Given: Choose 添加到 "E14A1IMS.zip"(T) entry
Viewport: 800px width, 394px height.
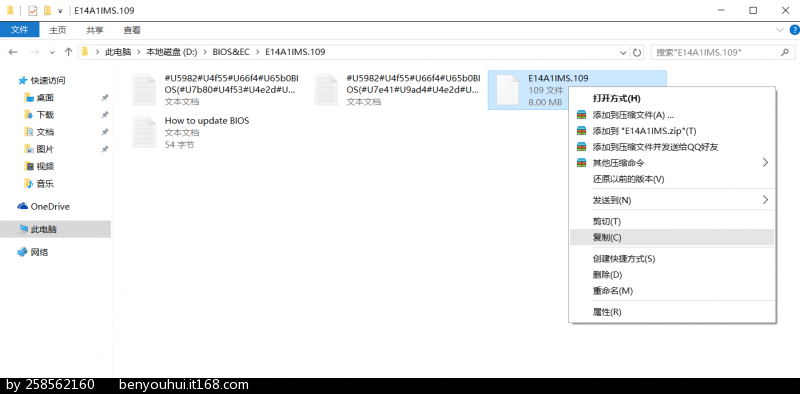Looking at the screenshot, I should click(x=672, y=131).
